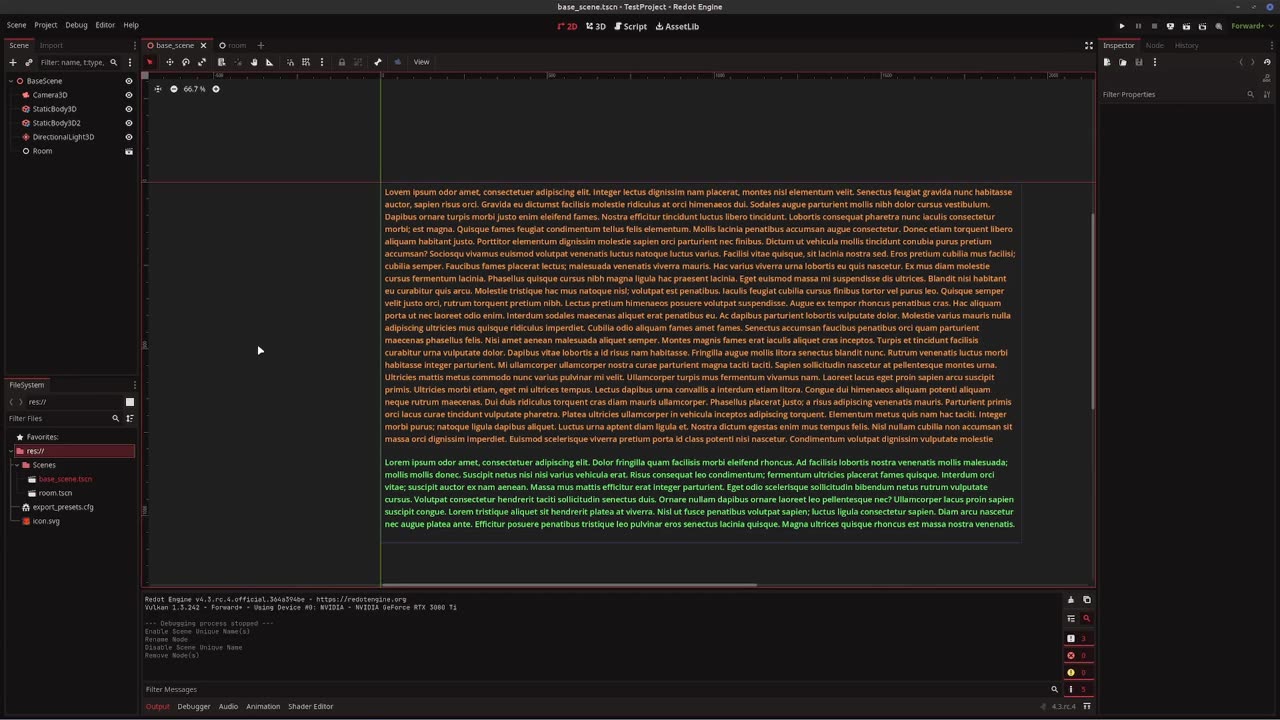Collapse the BaseScene root node
1280x720 pixels.
(x=11, y=81)
